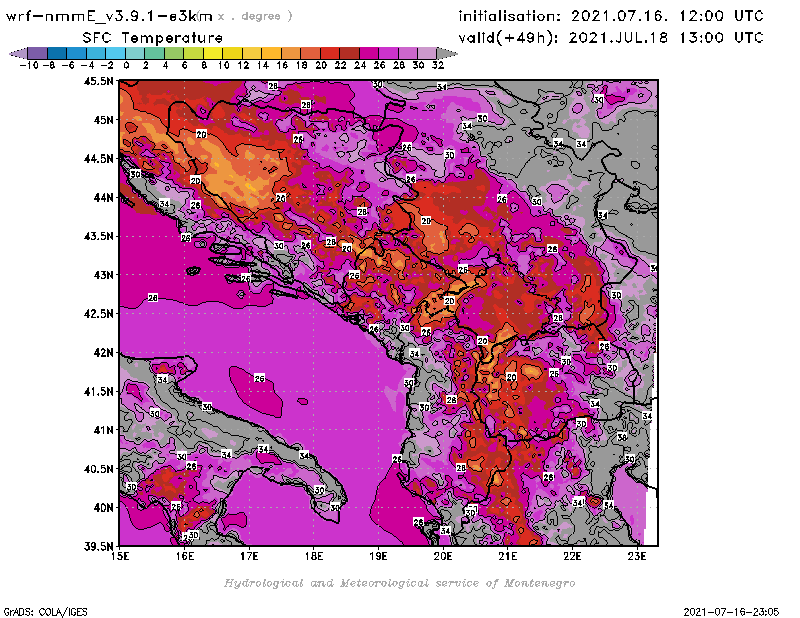Click the '17E' longitude axis label
Screen dimensions: 800x618
pyautogui.click(x=249, y=556)
